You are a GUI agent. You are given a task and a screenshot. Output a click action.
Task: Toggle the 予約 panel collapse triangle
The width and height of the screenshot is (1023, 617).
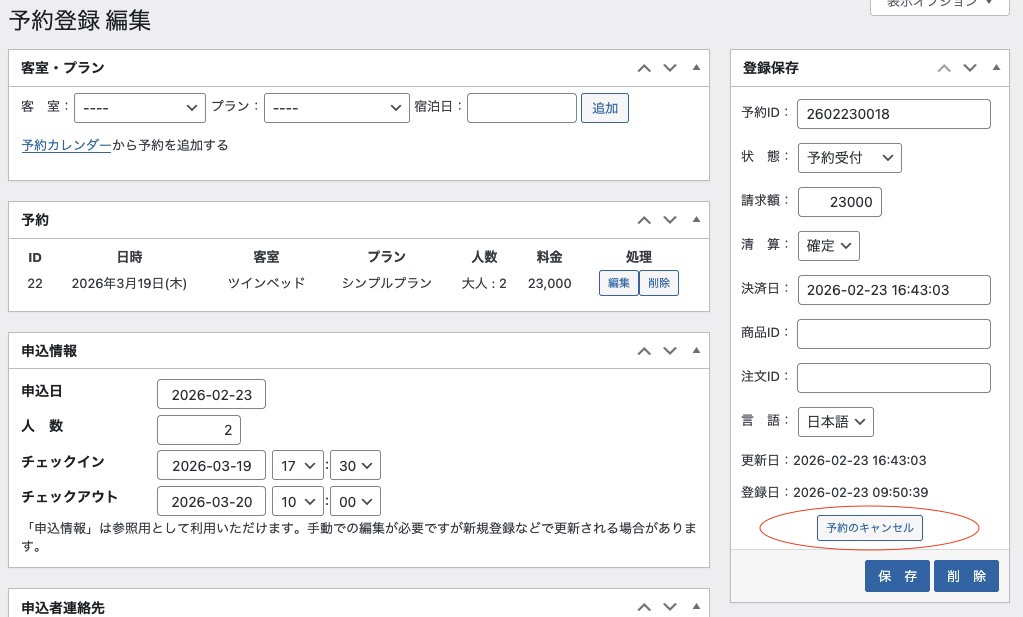point(696,220)
